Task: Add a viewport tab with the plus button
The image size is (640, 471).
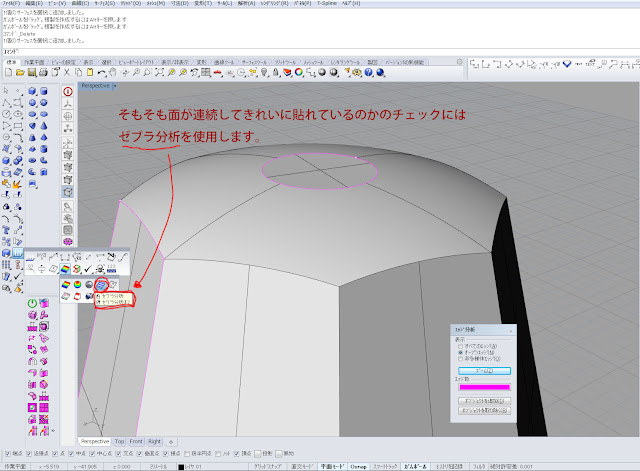Action: [171, 442]
